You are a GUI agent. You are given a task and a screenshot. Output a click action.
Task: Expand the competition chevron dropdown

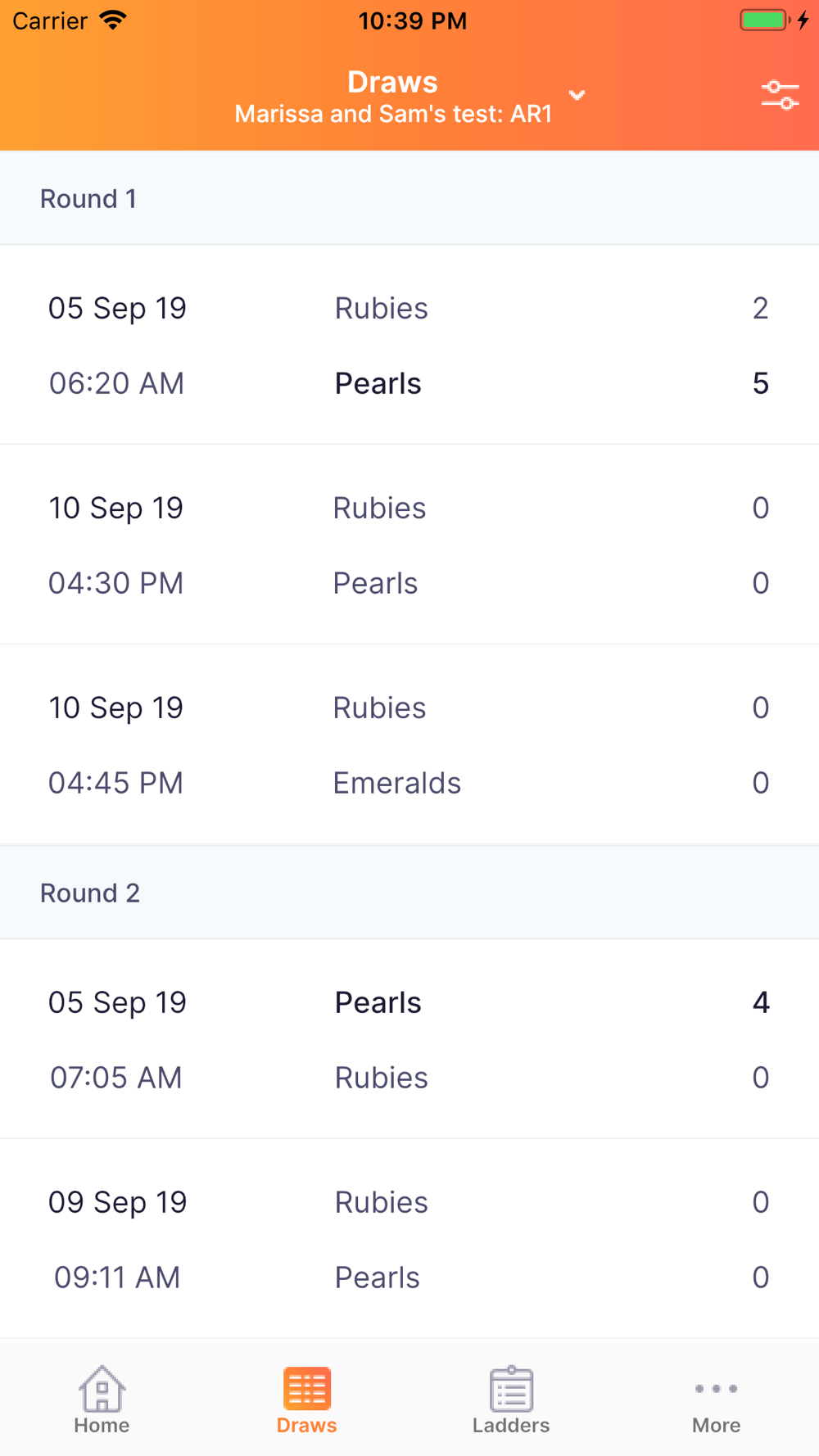(x=577, y=95)
